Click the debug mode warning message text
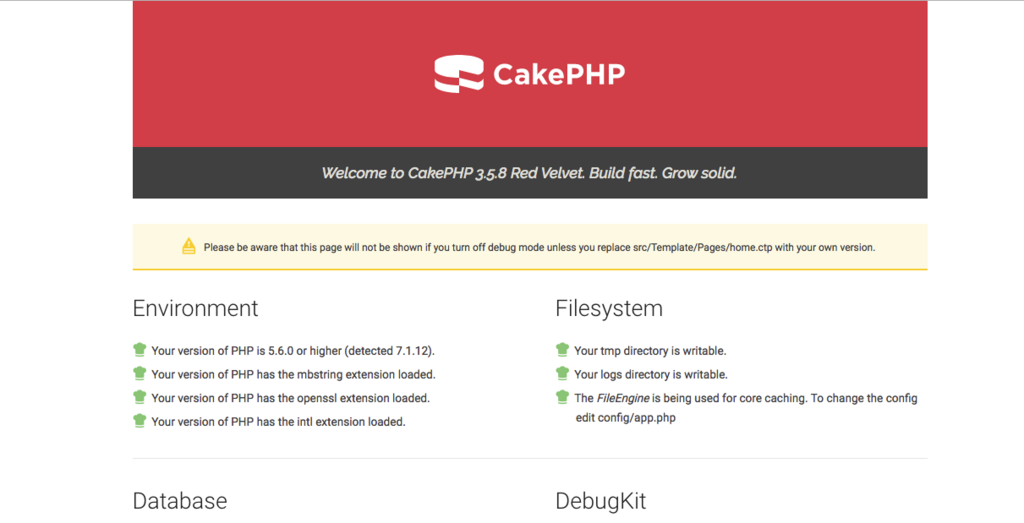This screenshot has width=1024, height=523. tap(539, 247)
